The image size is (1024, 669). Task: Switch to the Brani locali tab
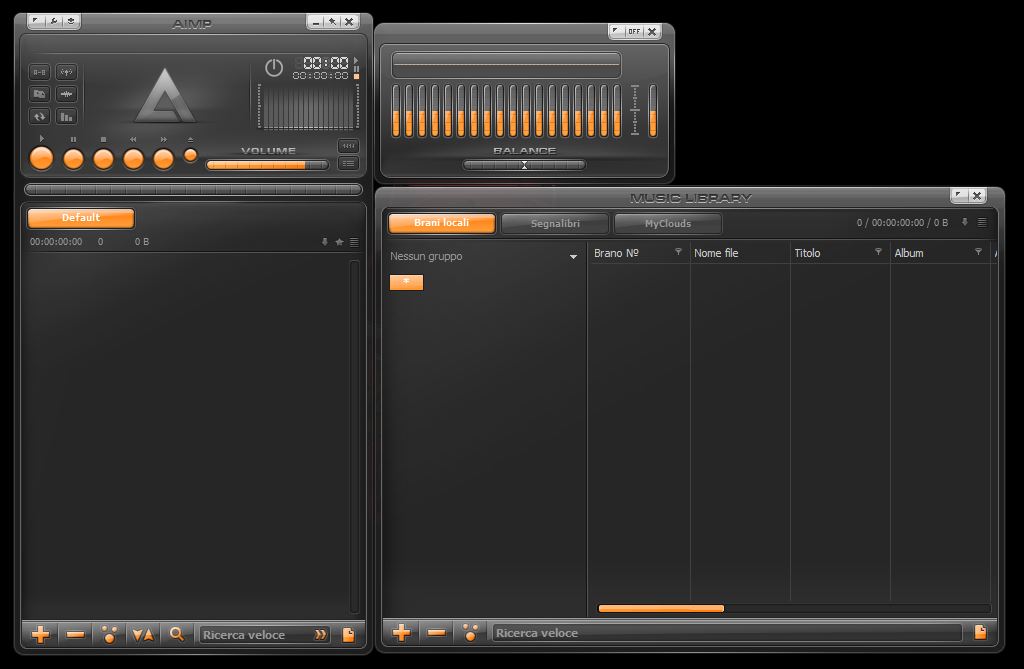[441, 223]
